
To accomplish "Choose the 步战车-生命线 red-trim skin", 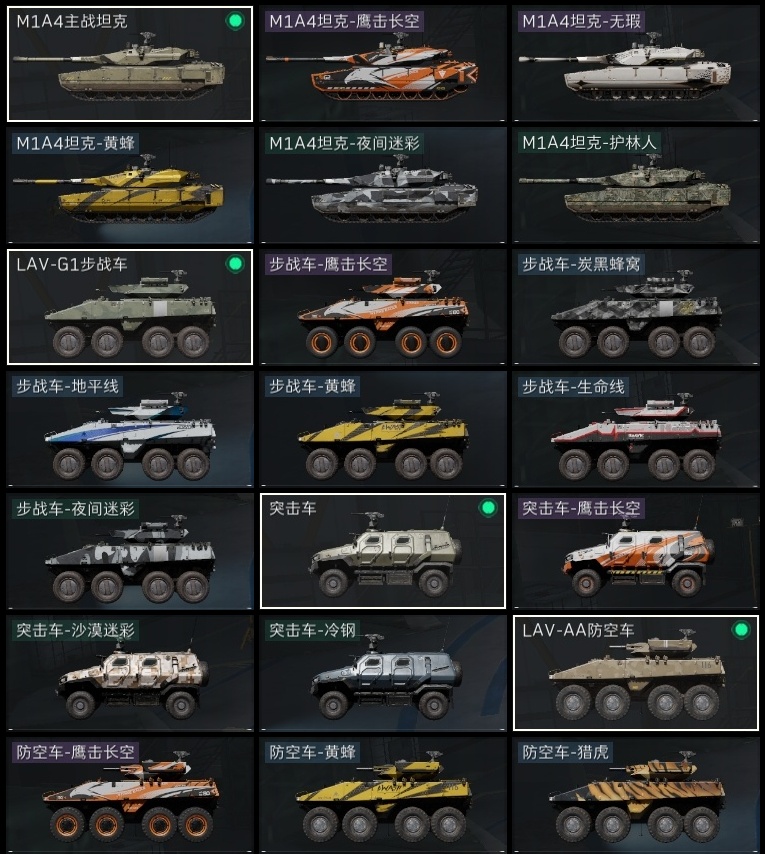I will coord(636,429).
